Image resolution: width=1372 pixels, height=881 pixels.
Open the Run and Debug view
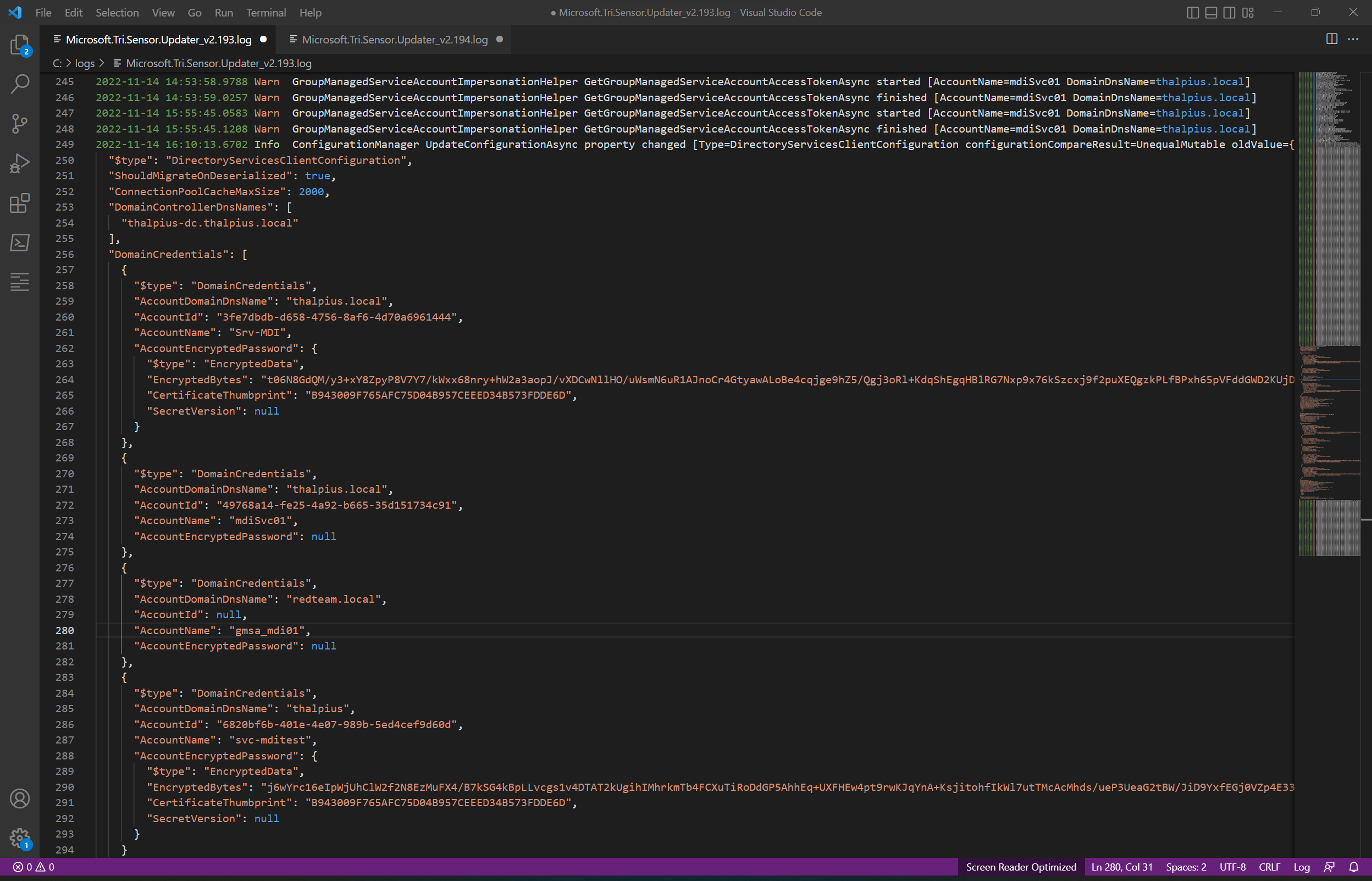point(19,163)
